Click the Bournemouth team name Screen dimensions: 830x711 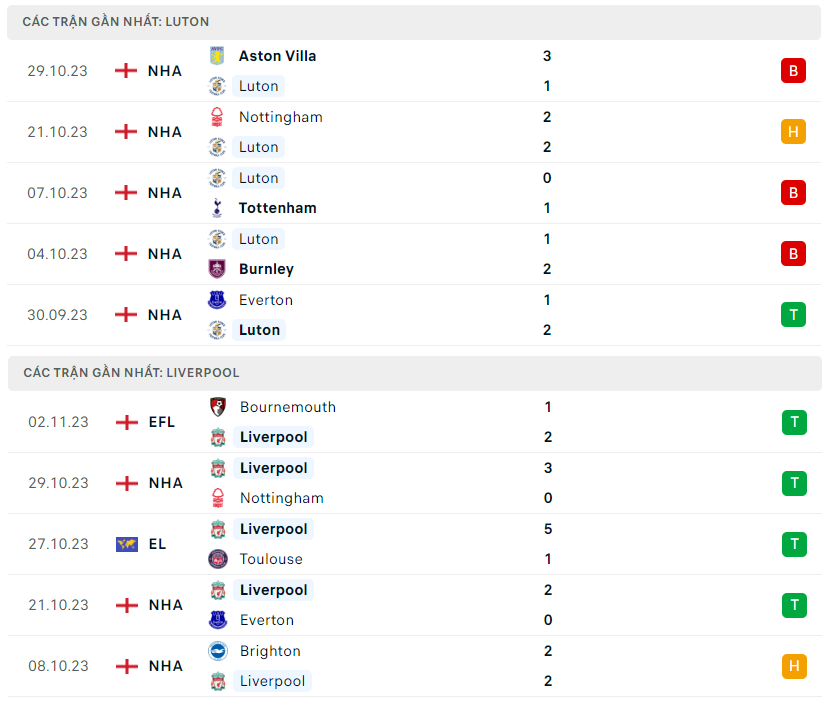pyautogui.click(x=288, y=407)
